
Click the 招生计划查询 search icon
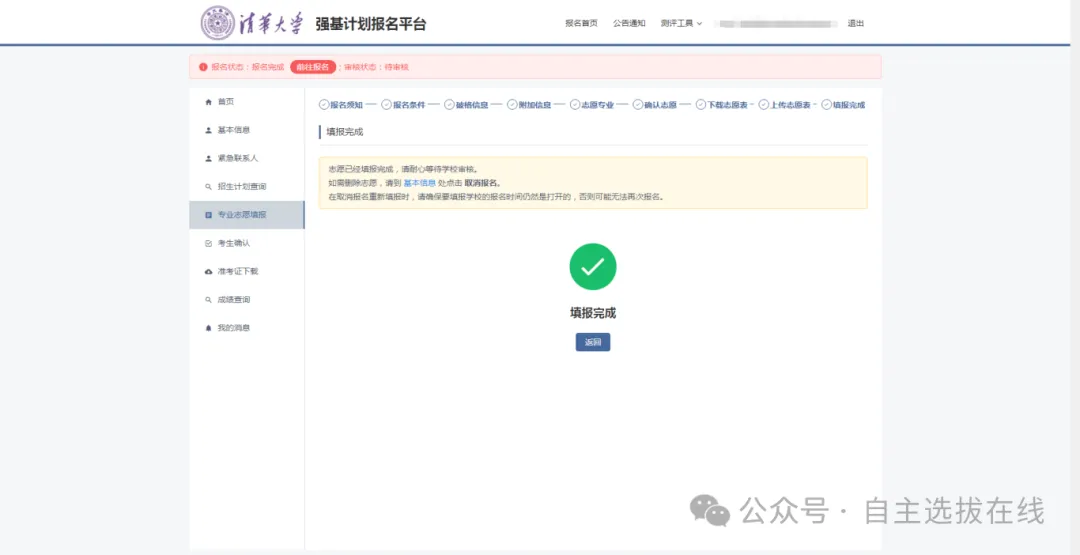point(208,187)
